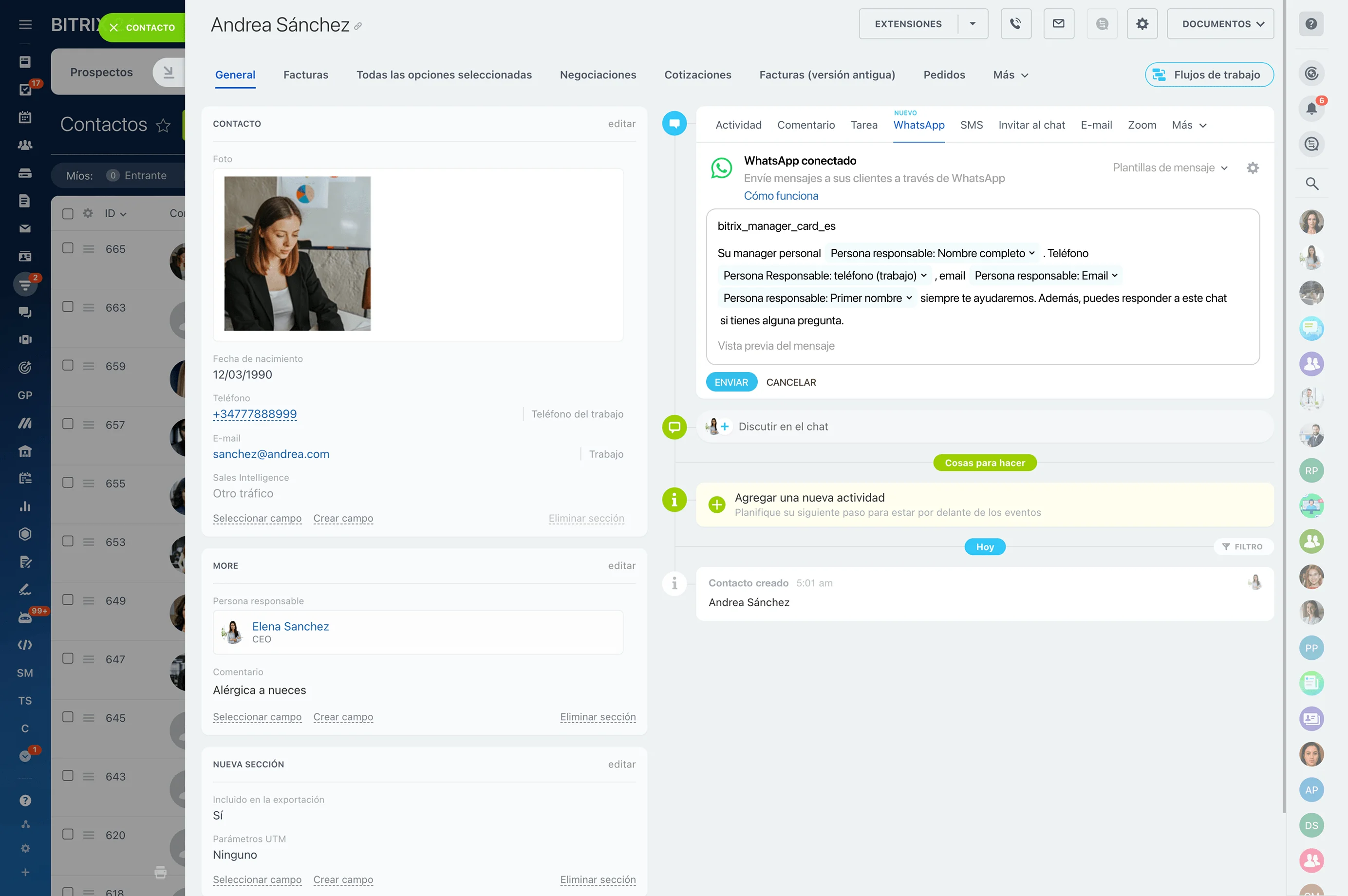
Task: Toggle the select-all checkbox in the contacts header
Action: point(68,213)
